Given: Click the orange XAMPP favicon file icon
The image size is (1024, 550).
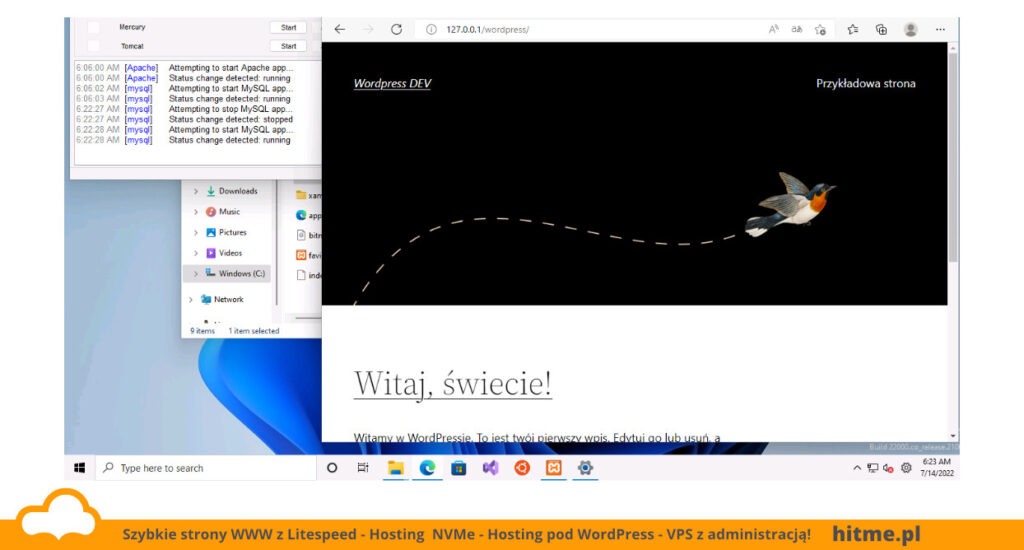Looking at the screenshot, I should click(301, 255).
